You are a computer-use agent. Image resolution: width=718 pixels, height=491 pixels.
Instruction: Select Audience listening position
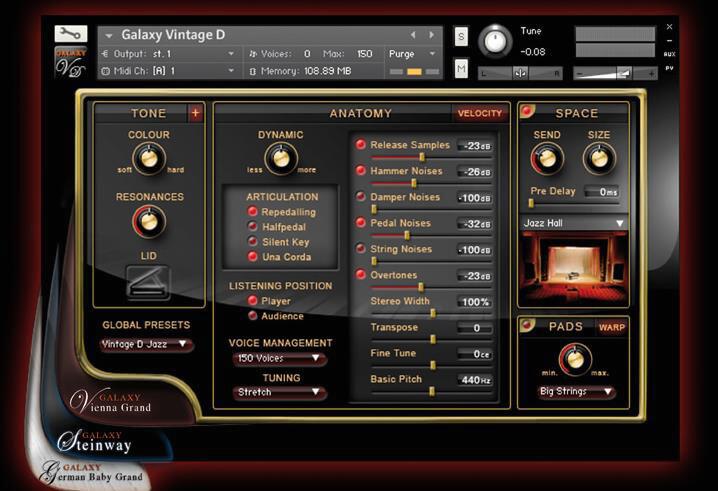tap(252, 316)
